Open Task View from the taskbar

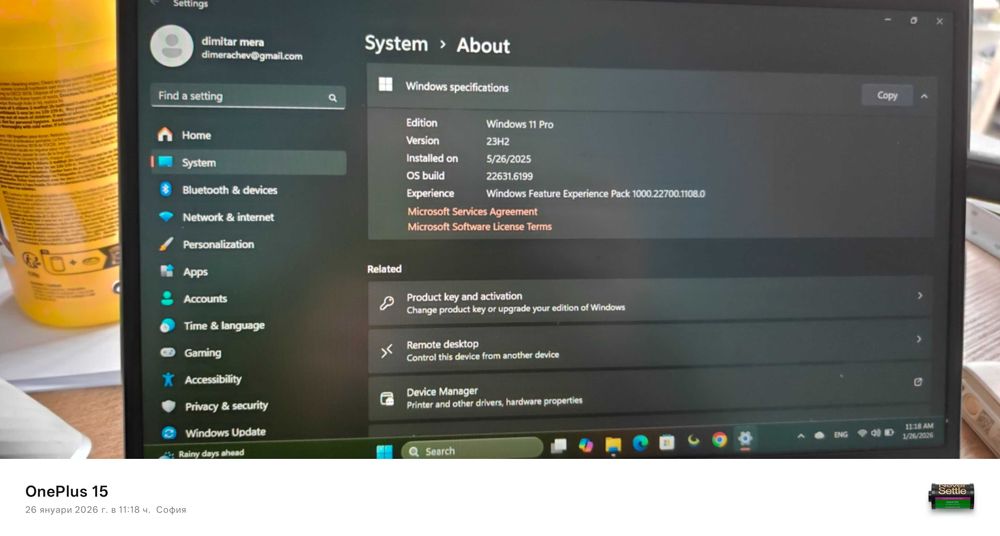pyautogui.click(x=559, y=446)
